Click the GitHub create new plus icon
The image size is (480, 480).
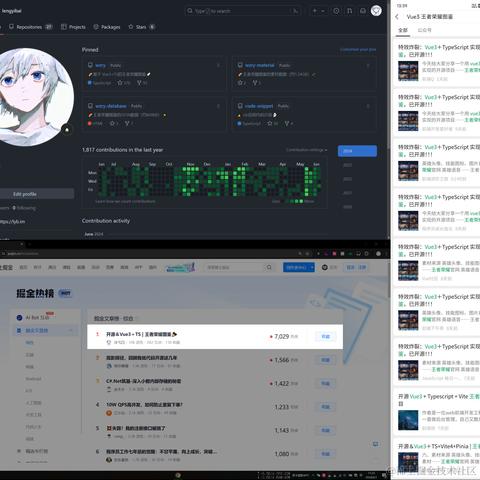(314, 11)
